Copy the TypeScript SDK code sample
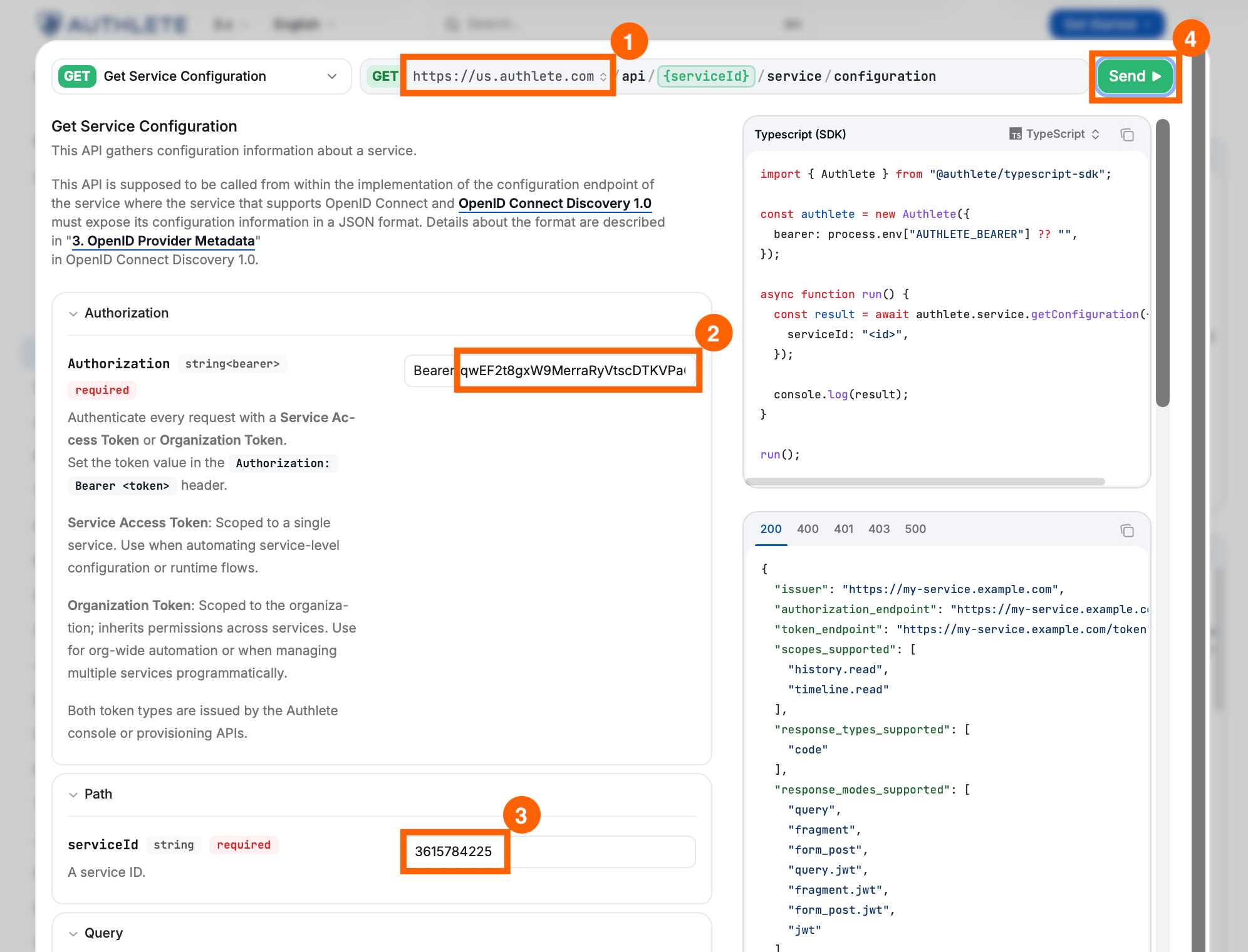The width and height of the screenshot is (1248, 952). pyautogui.click(x=1127, y=135)
